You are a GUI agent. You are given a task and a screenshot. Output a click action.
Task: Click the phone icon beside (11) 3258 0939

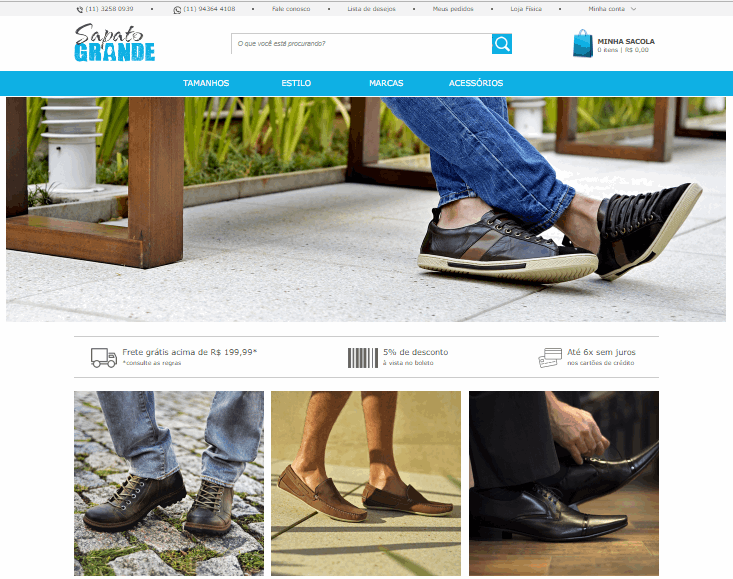coord(80,9)
